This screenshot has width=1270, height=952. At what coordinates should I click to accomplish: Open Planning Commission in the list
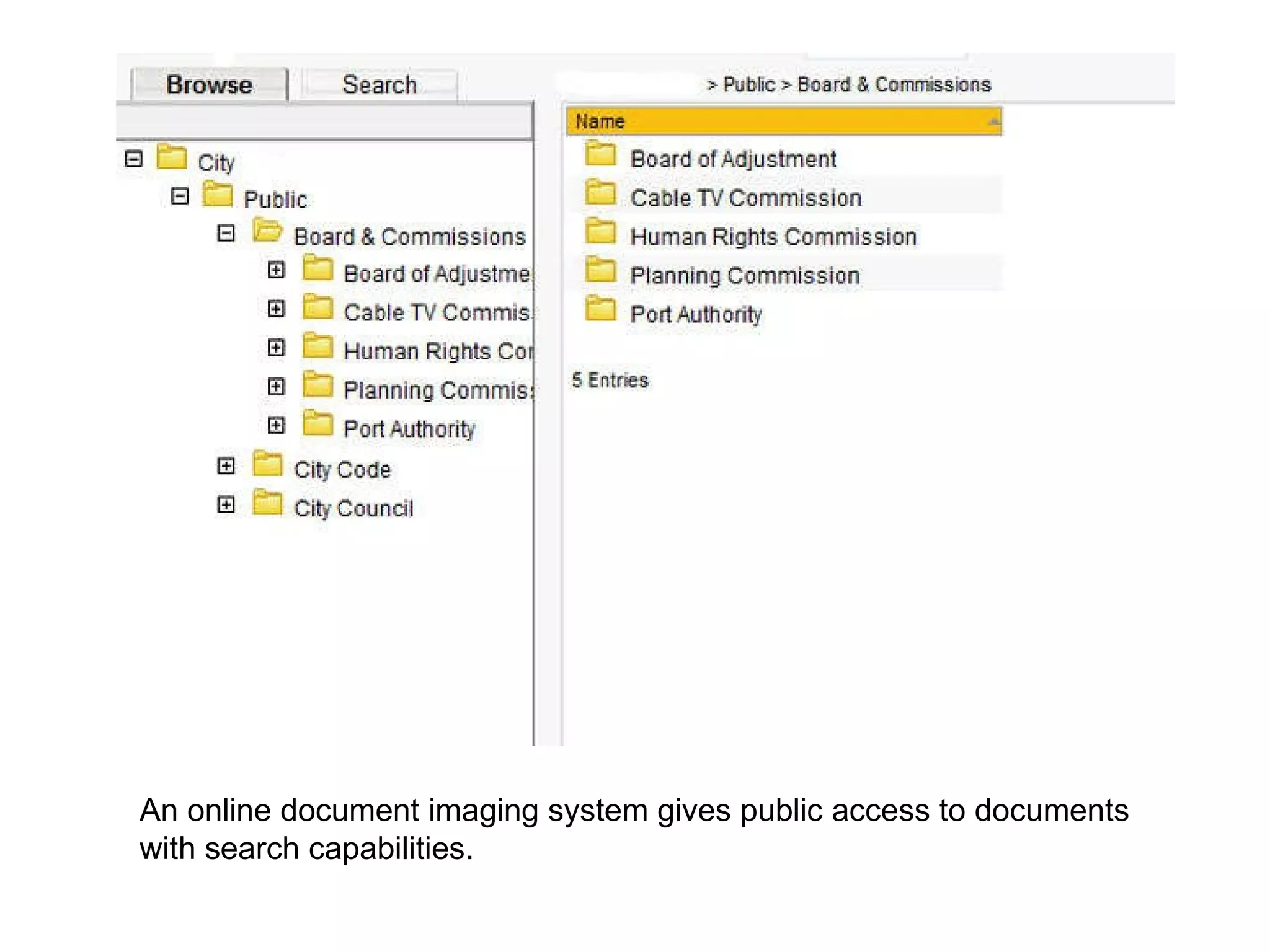pos(745,276)
